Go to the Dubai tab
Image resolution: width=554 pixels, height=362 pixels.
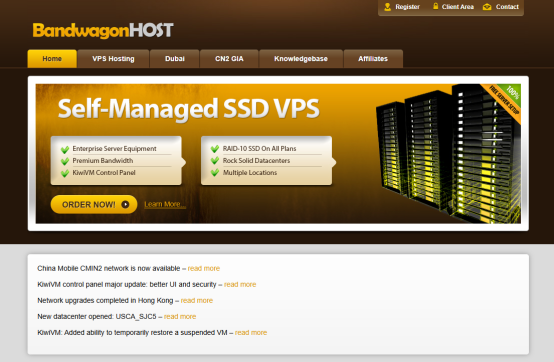pyautogui.click(x=175, y=59)
